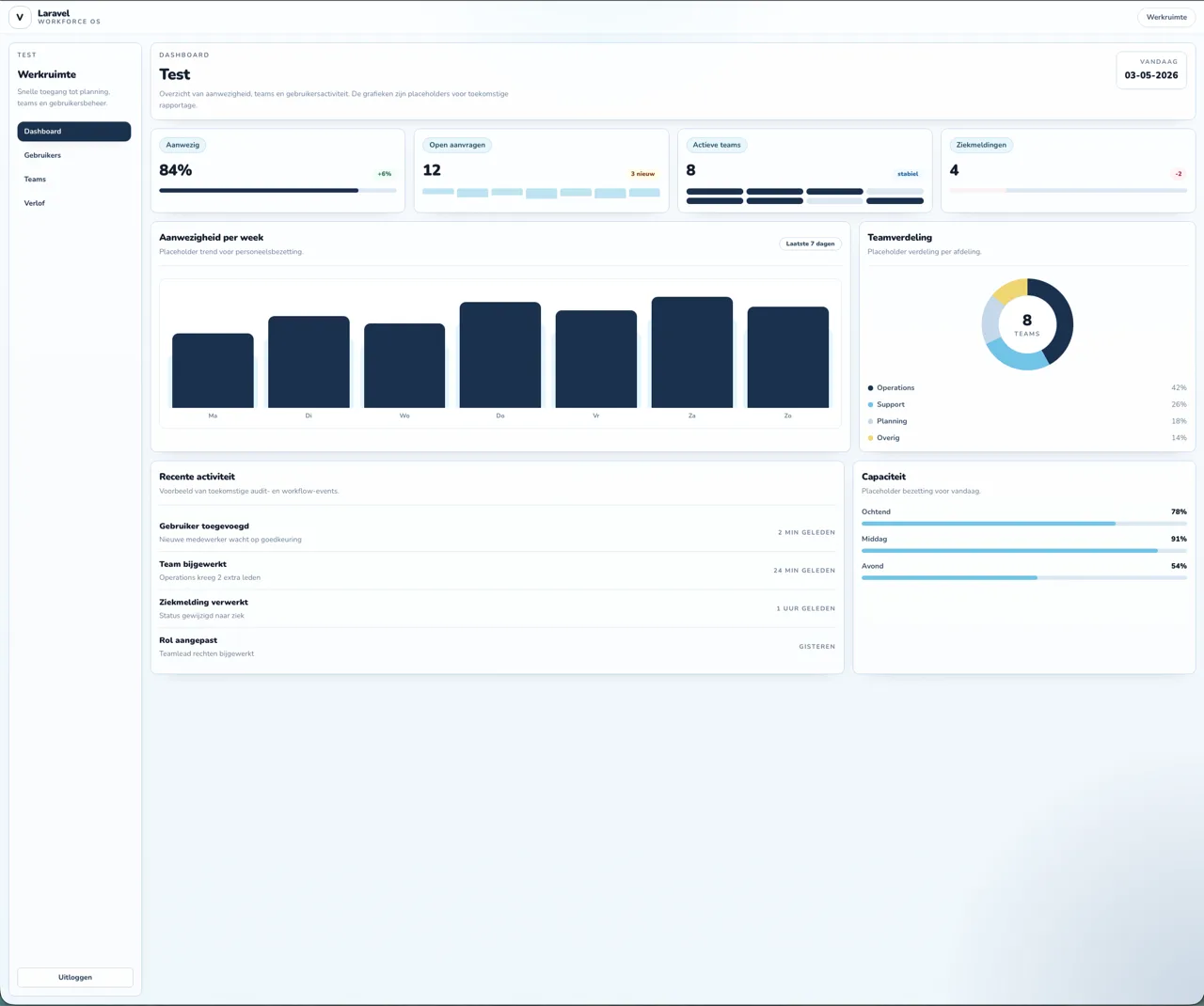Click the Support legend color dot

coord(870,404)
